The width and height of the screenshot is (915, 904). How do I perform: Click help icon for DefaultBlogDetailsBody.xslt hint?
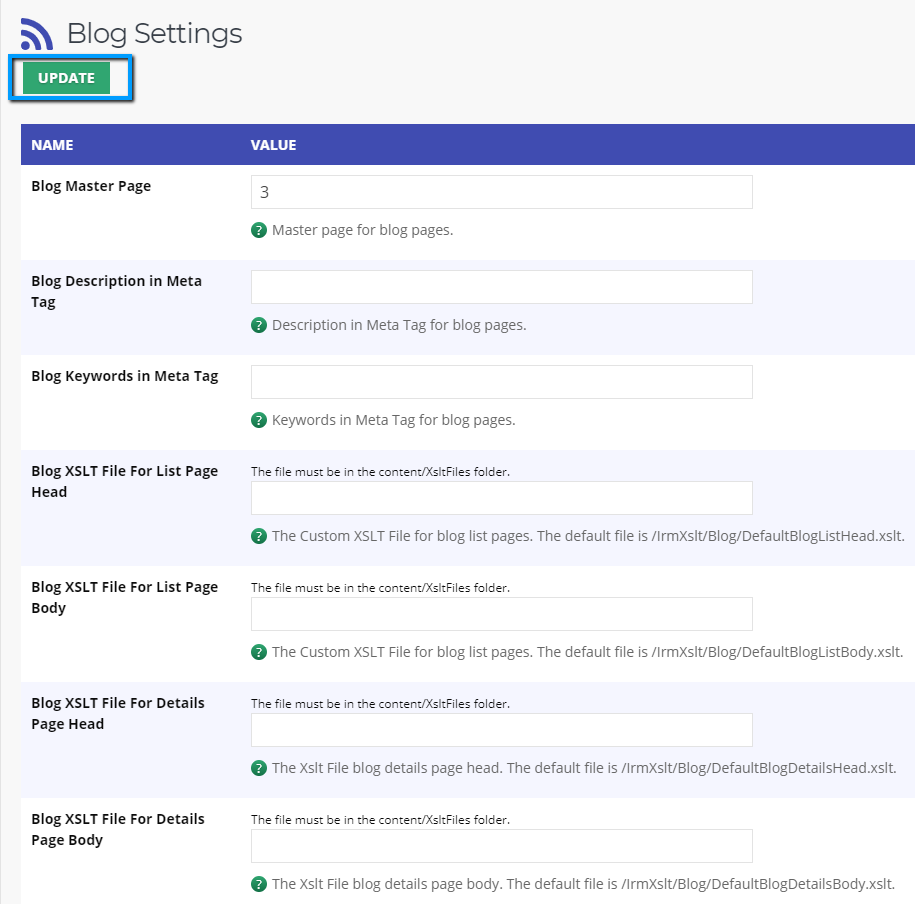point(259,884)
